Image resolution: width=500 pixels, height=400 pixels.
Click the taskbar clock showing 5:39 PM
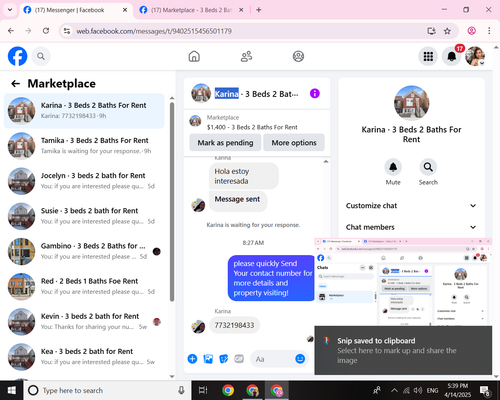coord(457,390)
